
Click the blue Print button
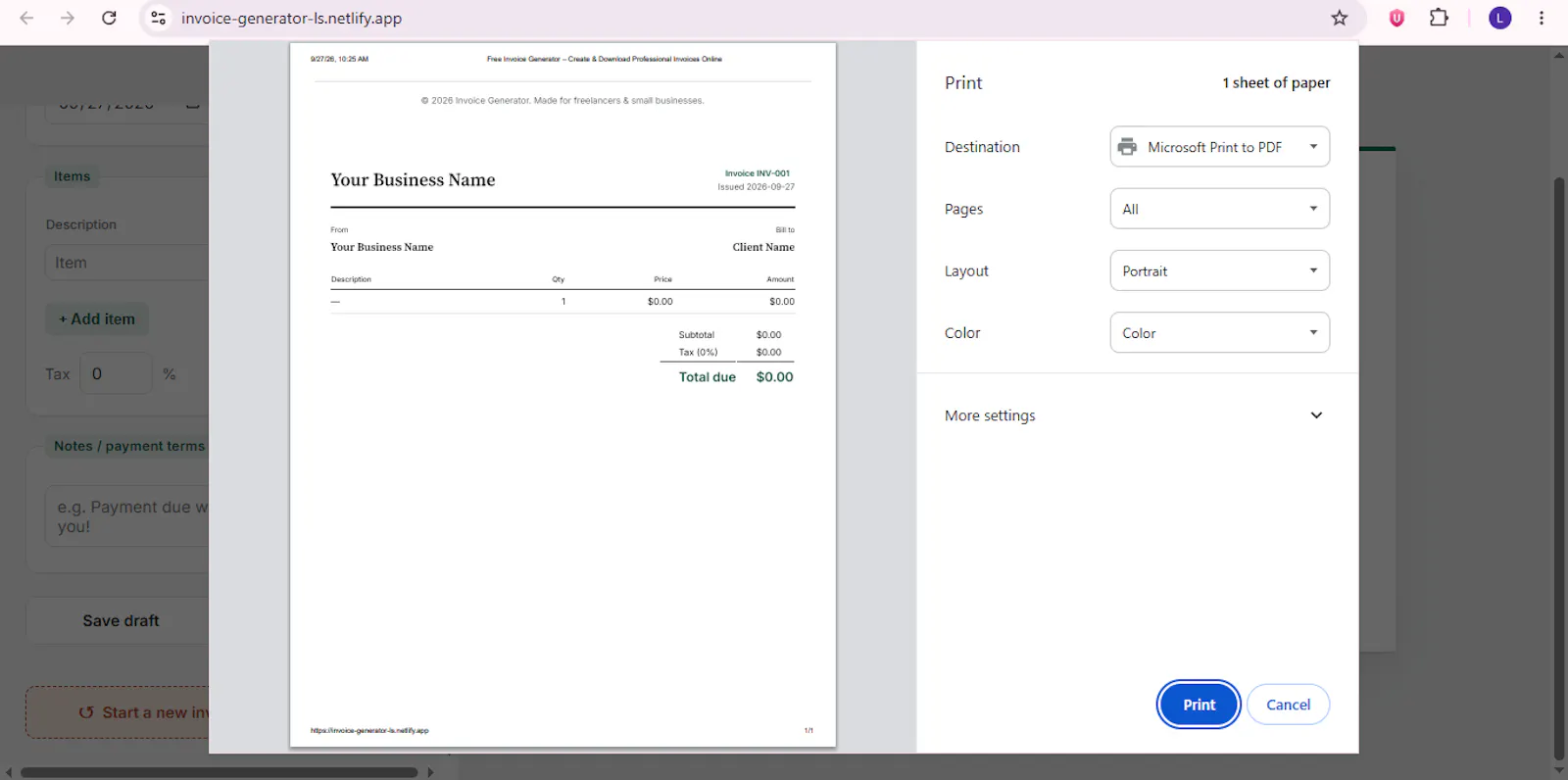pyautogui.click(x=1199, y=705)
